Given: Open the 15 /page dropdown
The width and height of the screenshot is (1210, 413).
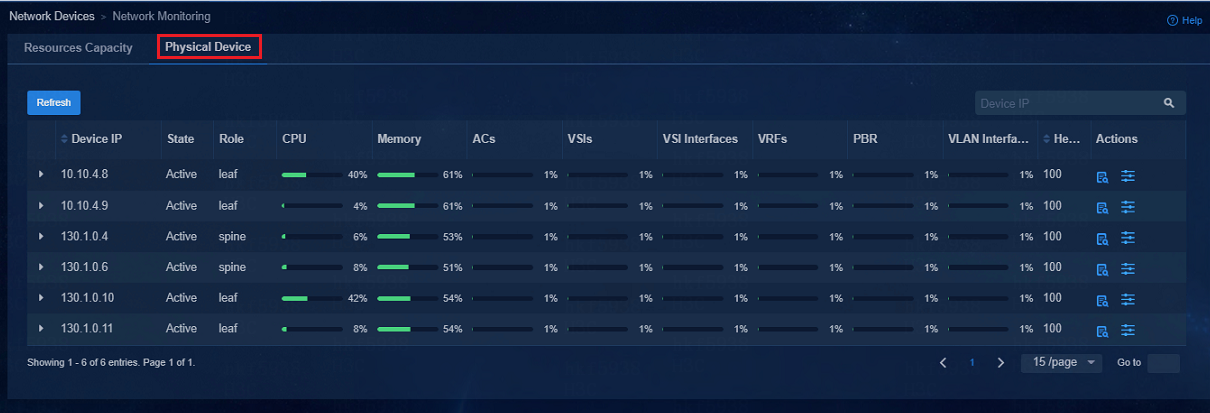Looking at the screenshot, I should tap(1061, 363).
